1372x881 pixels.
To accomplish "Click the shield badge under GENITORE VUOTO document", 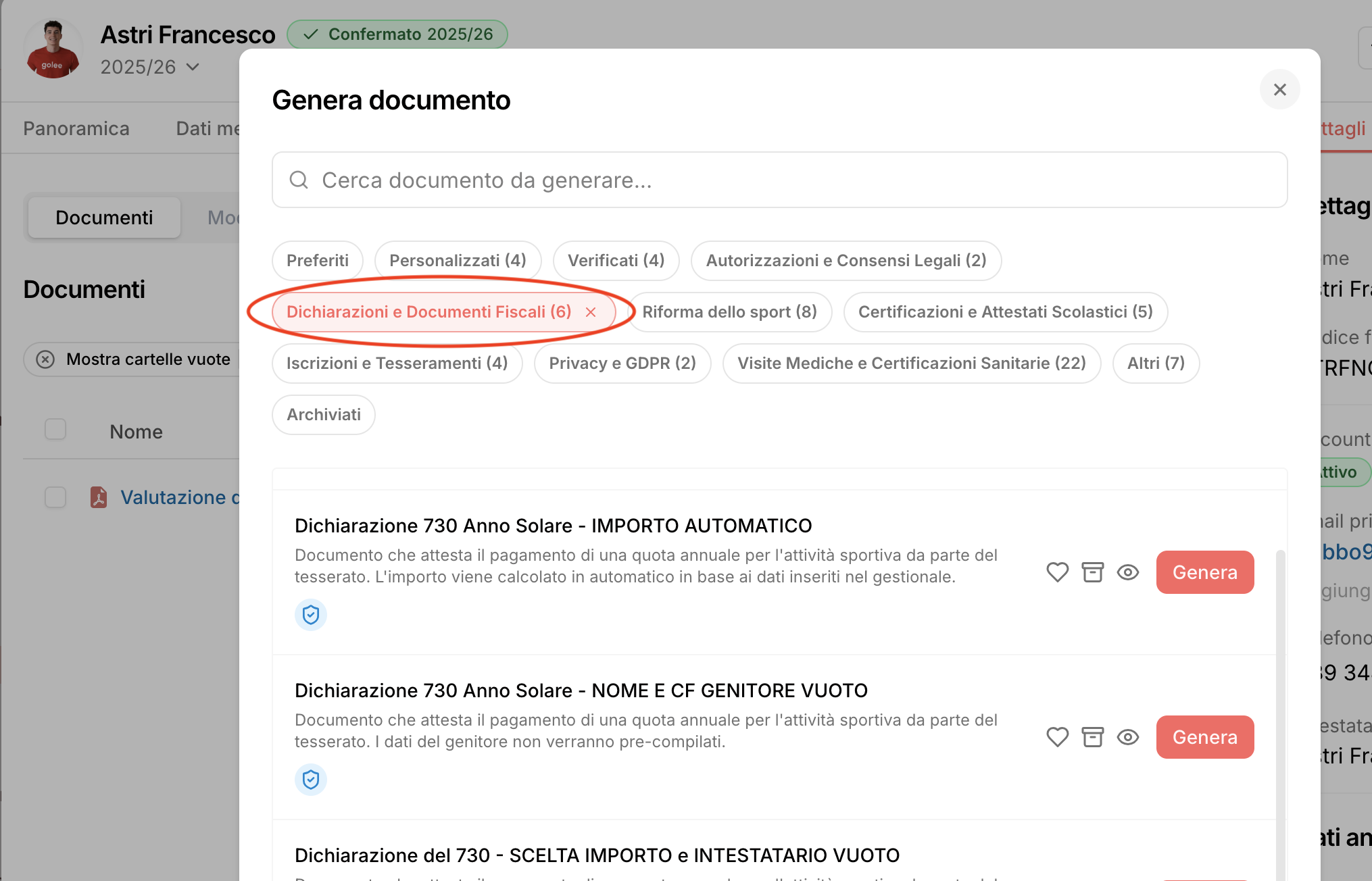I will [x=311, y=780].
